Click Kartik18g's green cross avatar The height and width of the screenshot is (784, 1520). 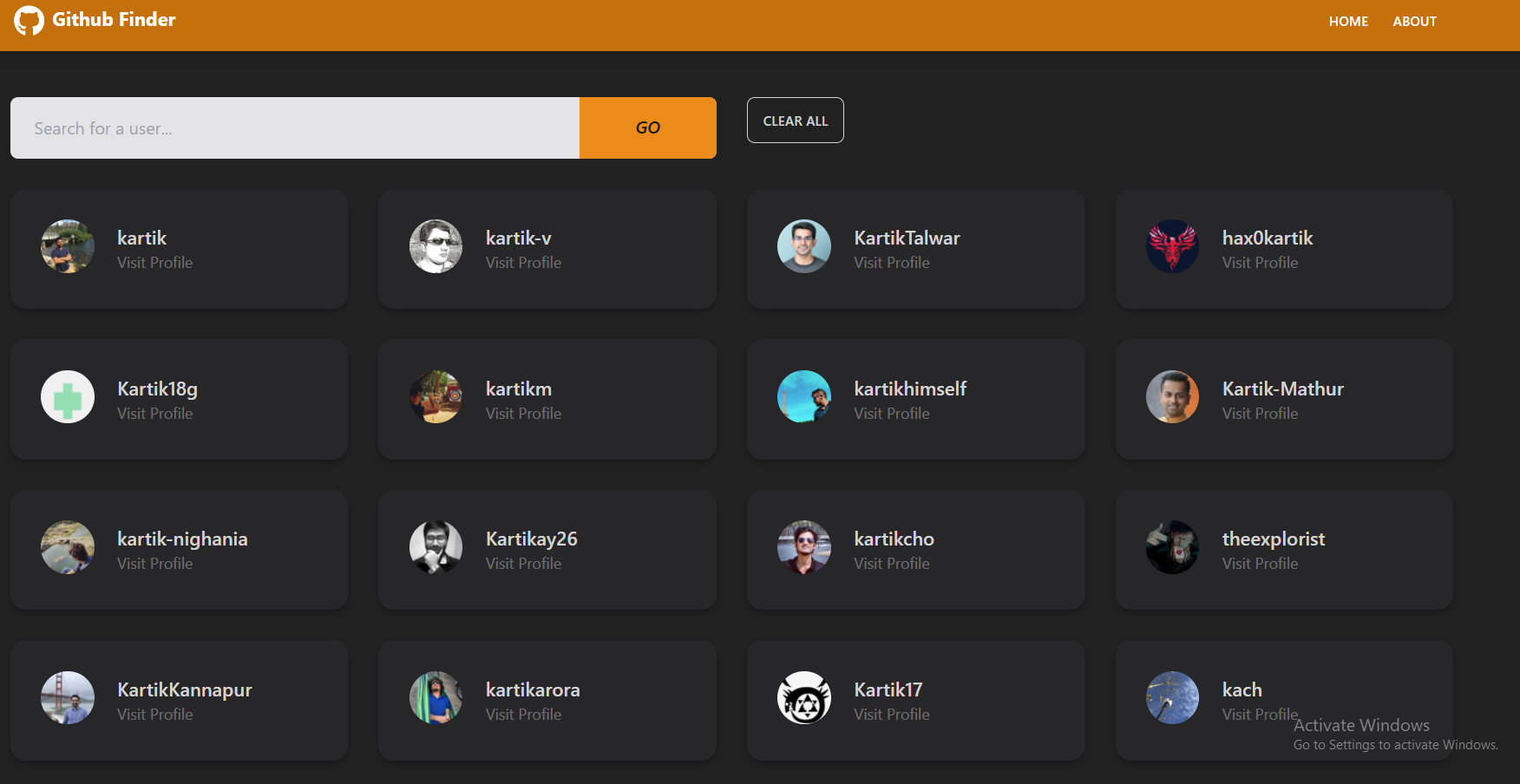[x=67, y=396]
